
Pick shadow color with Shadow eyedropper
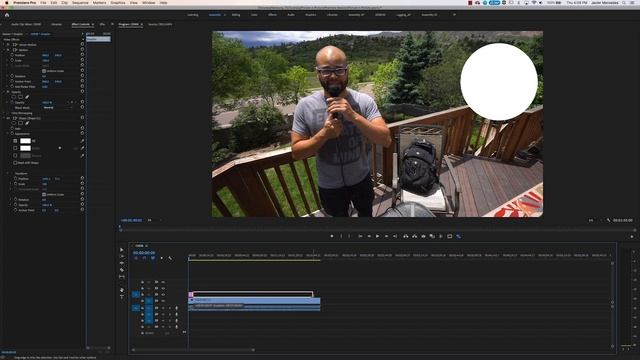point(82,156)
